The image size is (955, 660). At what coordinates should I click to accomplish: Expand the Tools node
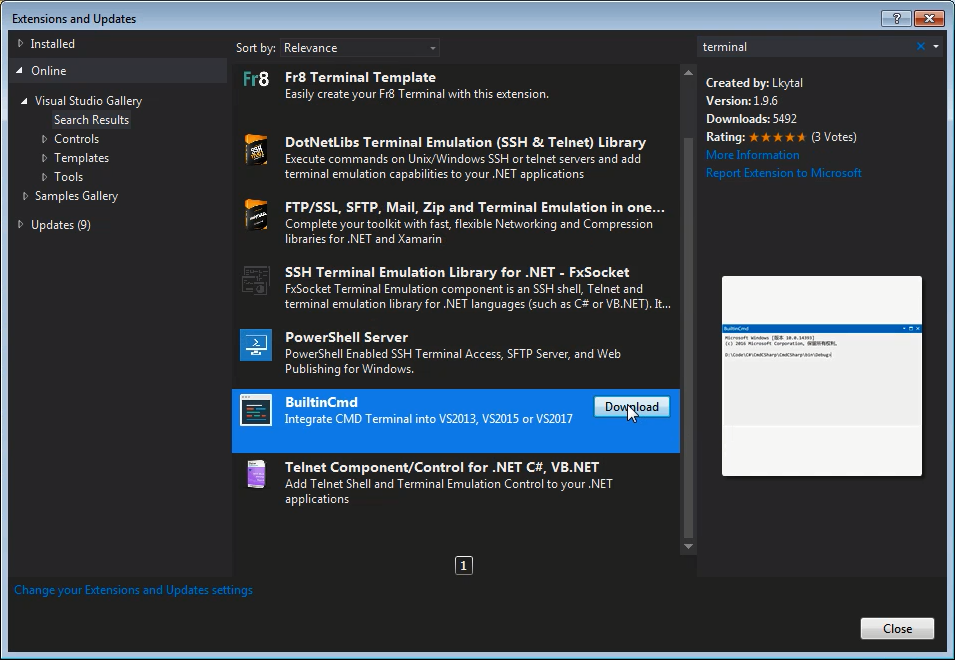point(44,177)
